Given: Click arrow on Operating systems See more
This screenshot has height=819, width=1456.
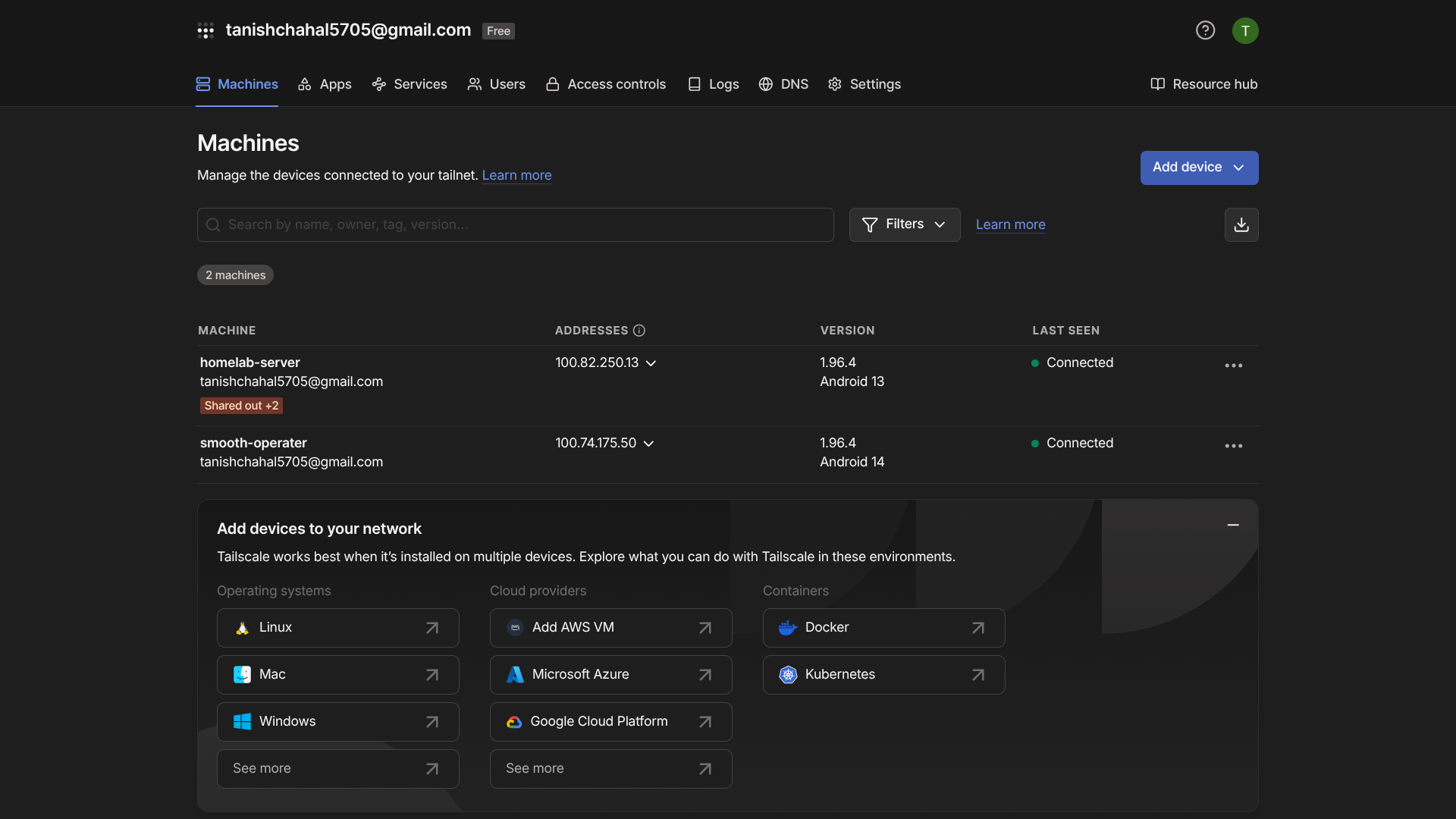Looking at the screenshot, I should pos(432,769).
